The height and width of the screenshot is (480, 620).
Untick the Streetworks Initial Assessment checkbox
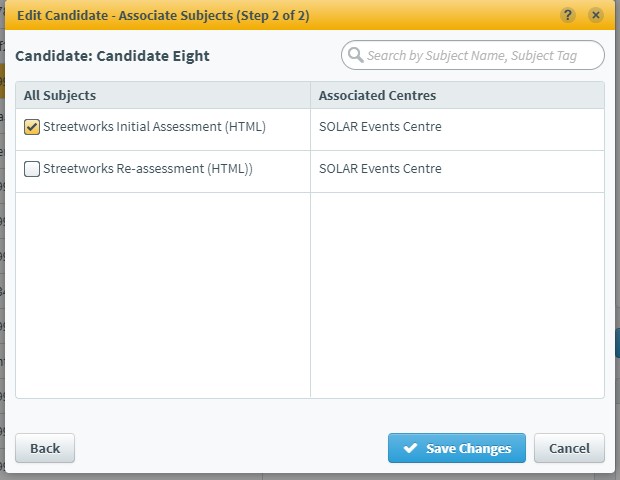click(x=32, y=127)
